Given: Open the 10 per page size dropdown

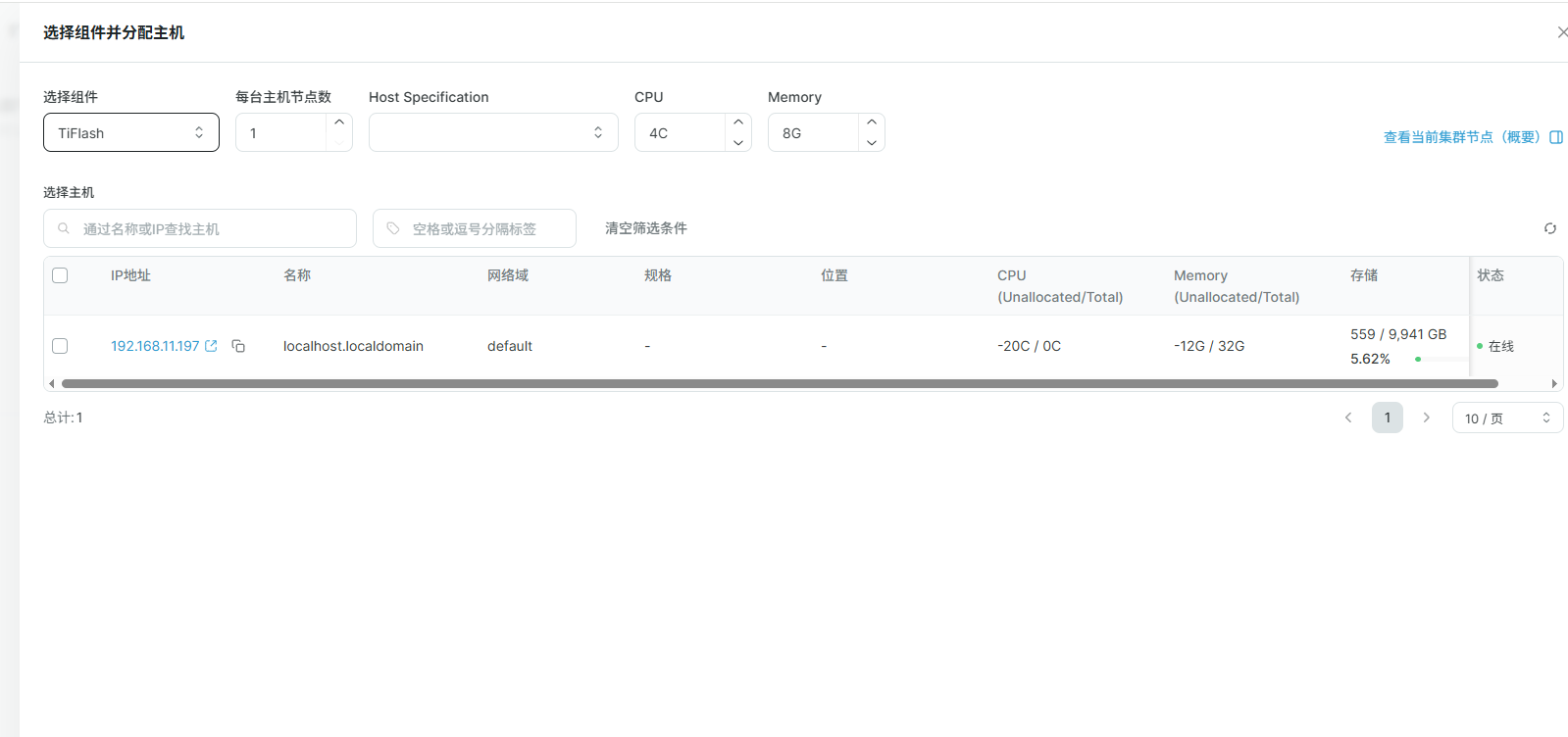Looking at the screenshot, I should [1506, 418].
